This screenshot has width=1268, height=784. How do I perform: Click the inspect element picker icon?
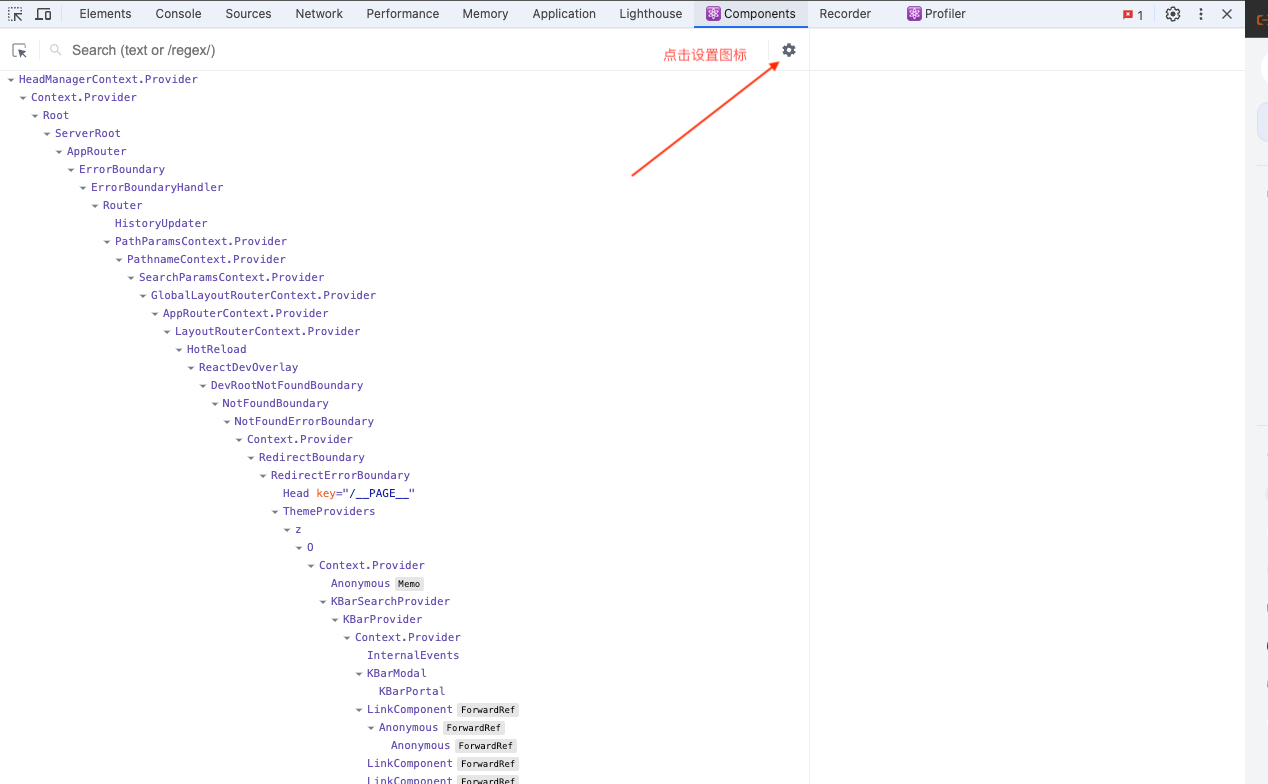point(15,14)
